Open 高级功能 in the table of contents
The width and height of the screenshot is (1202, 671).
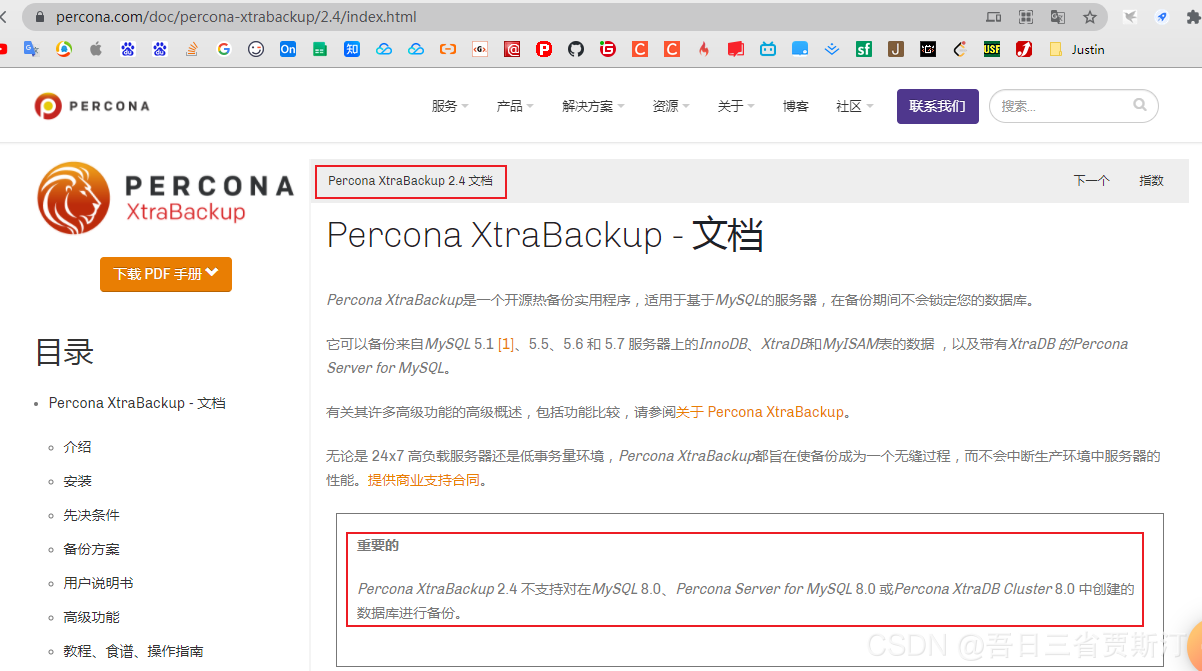(91, 617)
